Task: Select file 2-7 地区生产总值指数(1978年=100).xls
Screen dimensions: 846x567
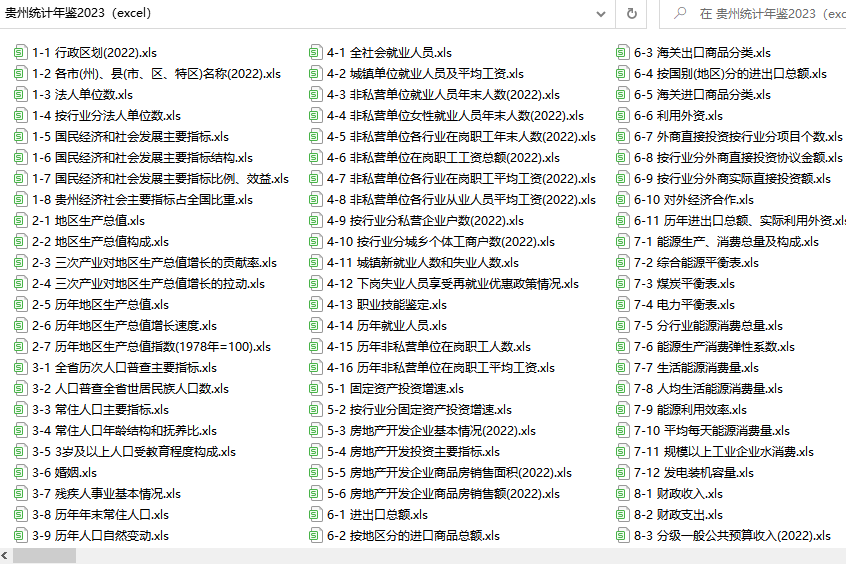Action: (x=142, y=347)
